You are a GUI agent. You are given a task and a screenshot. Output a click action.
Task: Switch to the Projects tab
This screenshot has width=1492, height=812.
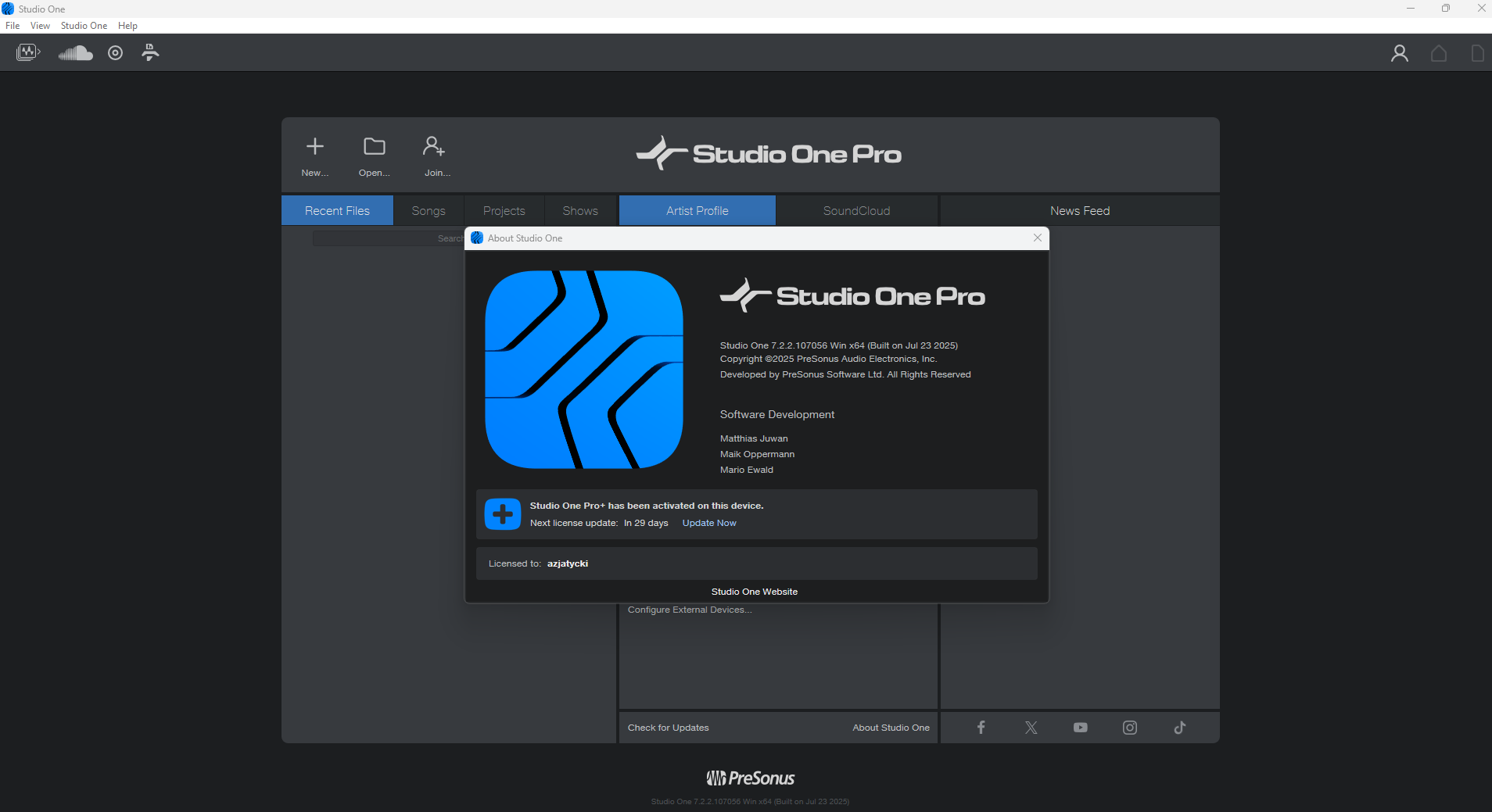tap(504, 210)
